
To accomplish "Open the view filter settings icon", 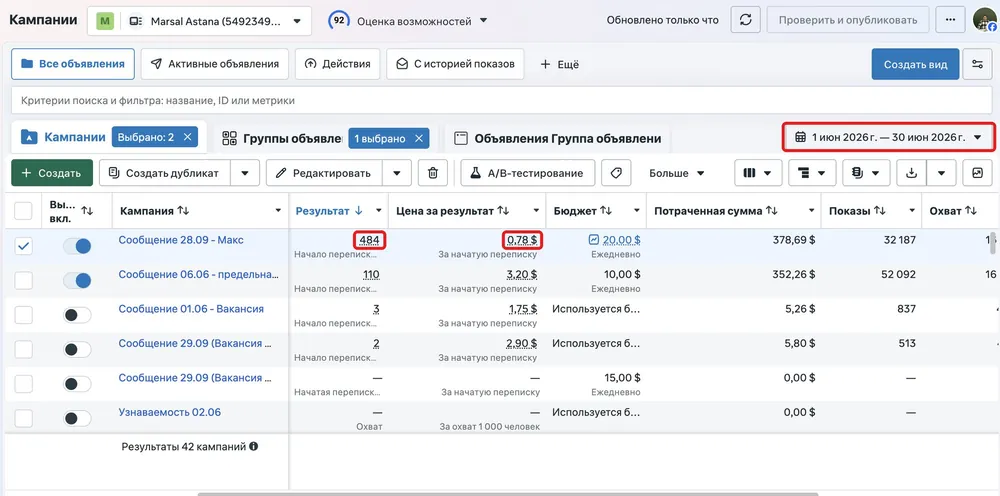I will click(977, 64).
